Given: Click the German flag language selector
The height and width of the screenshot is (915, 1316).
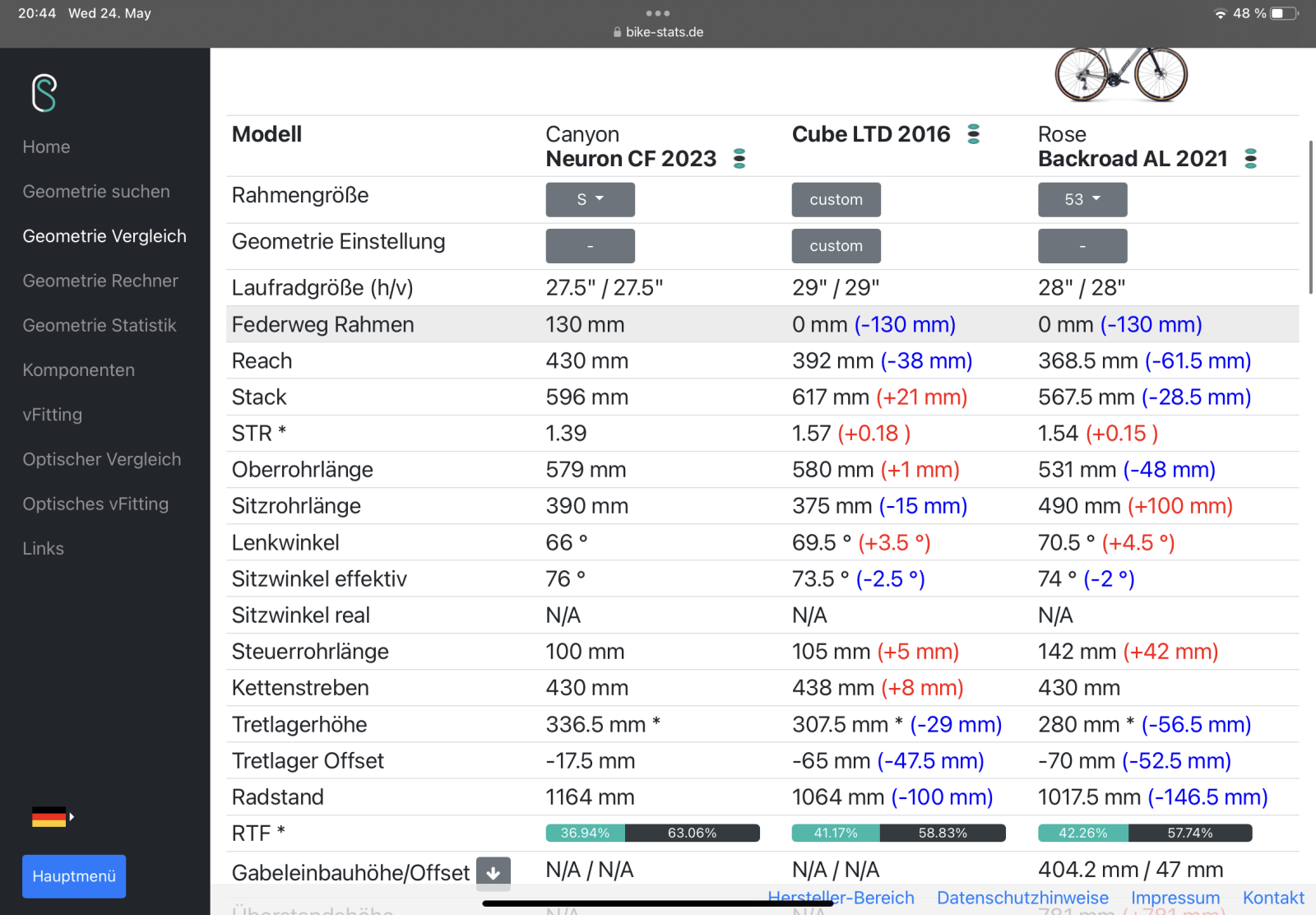Looking at the screenshot, I should (51, 817).
